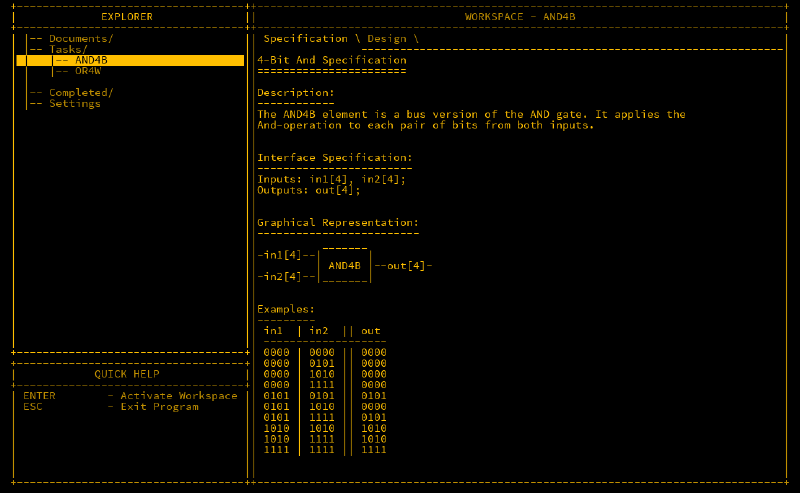Click the in2 column header
The height and width of the screenshot is (493, 800).
pos(318,331)
